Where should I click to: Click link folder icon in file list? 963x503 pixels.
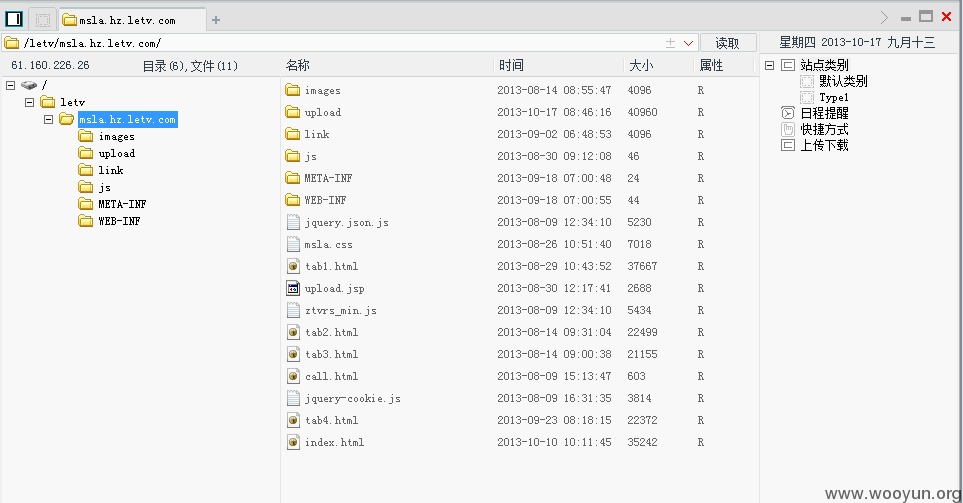(x=293, y=134)
